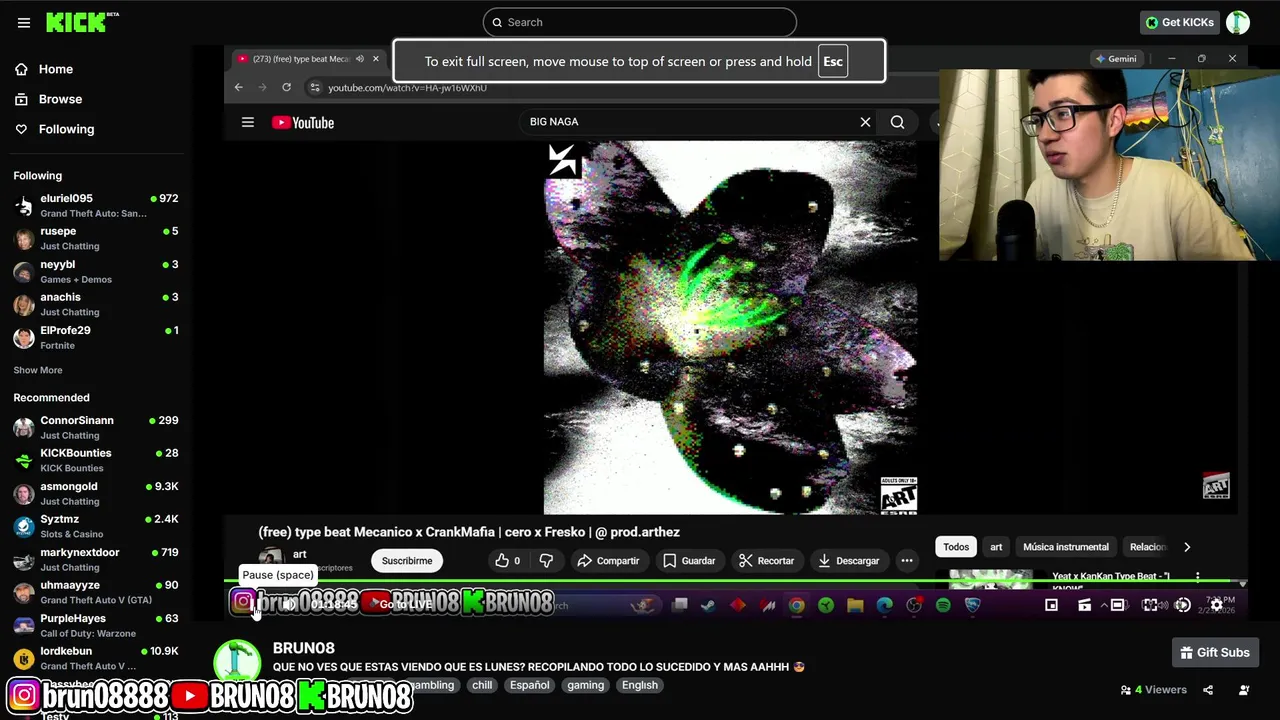Click the share stream icon
This screenshot has width=1280, height=720.
[x=1208, y=690]
